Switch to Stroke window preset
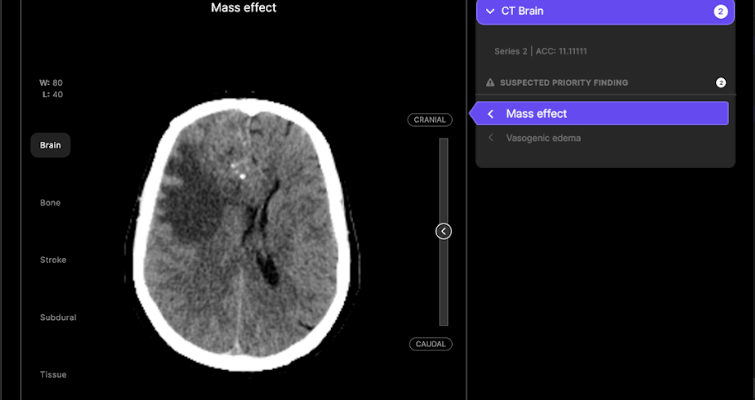Screen dimensions: 755x400 53,260
